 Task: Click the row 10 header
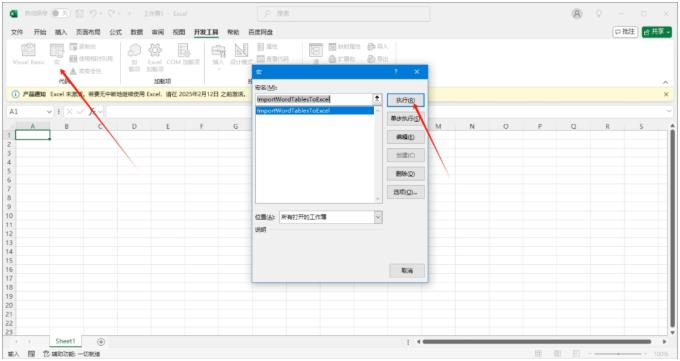(x=9, y=216)
